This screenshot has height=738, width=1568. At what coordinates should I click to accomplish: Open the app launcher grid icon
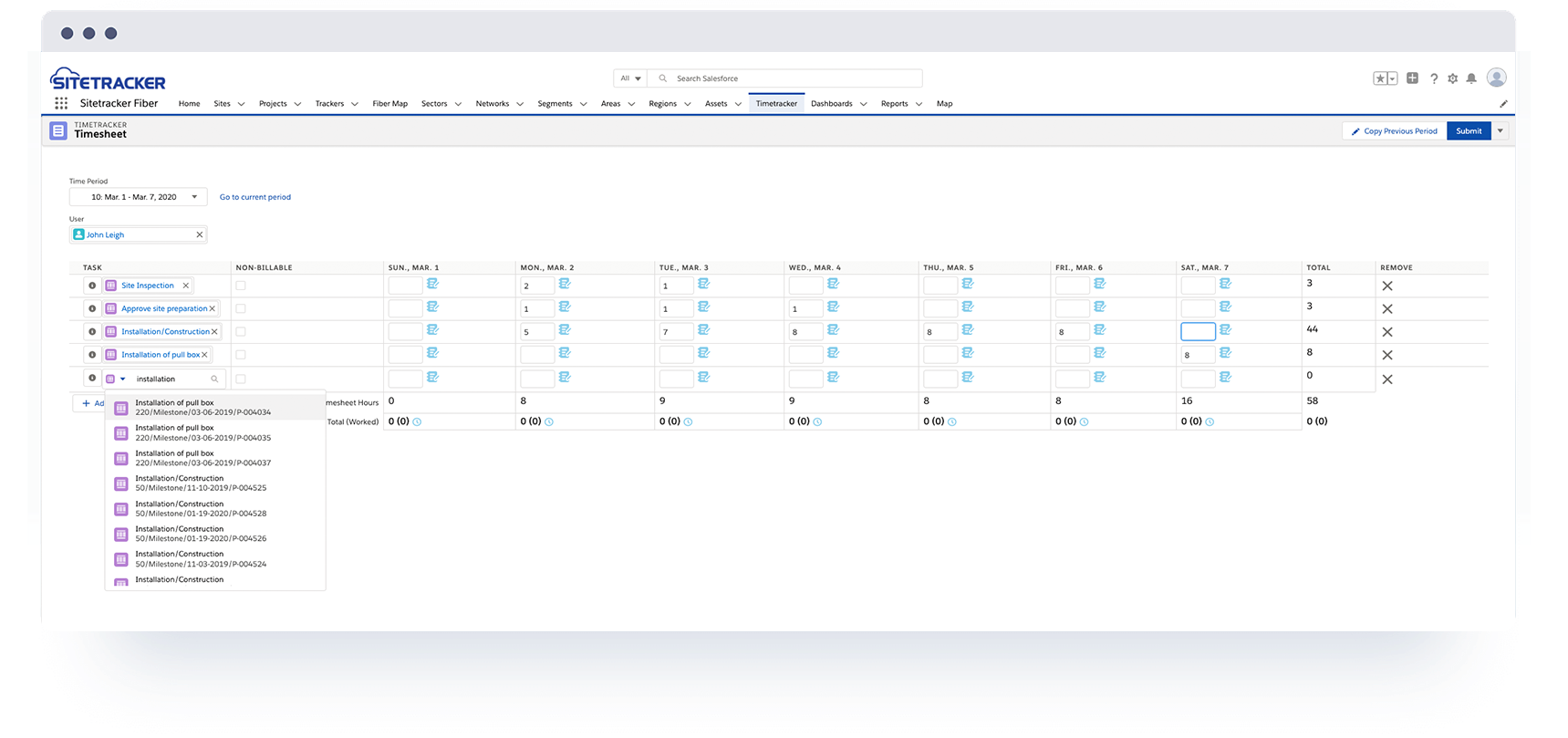pos(61,104)
